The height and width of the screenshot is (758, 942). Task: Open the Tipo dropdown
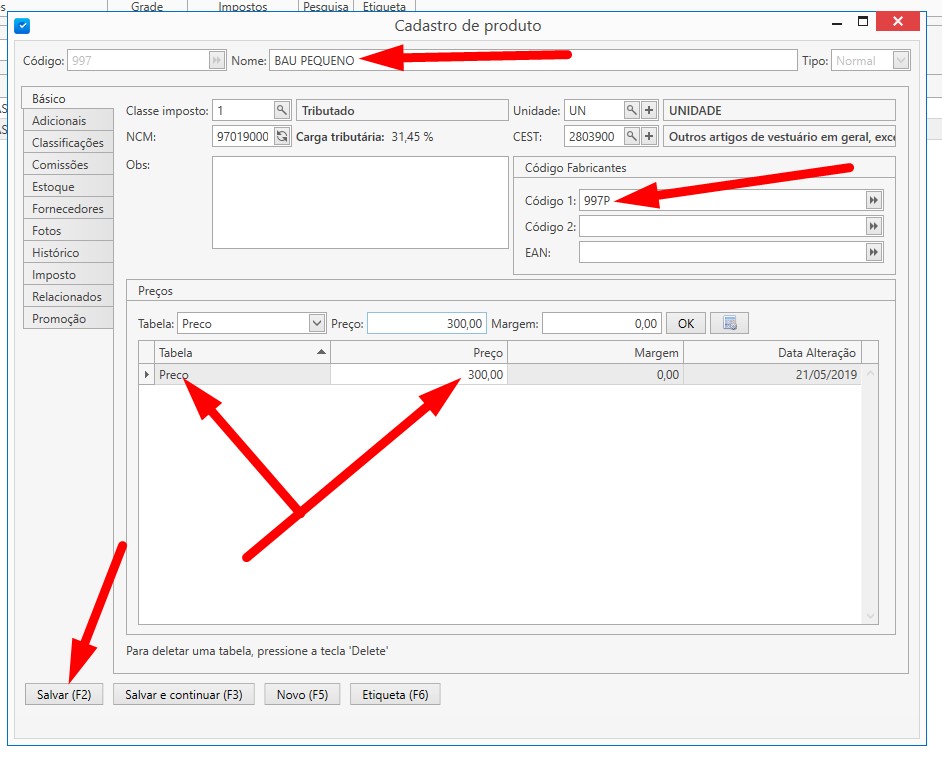(x=900, y=61)
